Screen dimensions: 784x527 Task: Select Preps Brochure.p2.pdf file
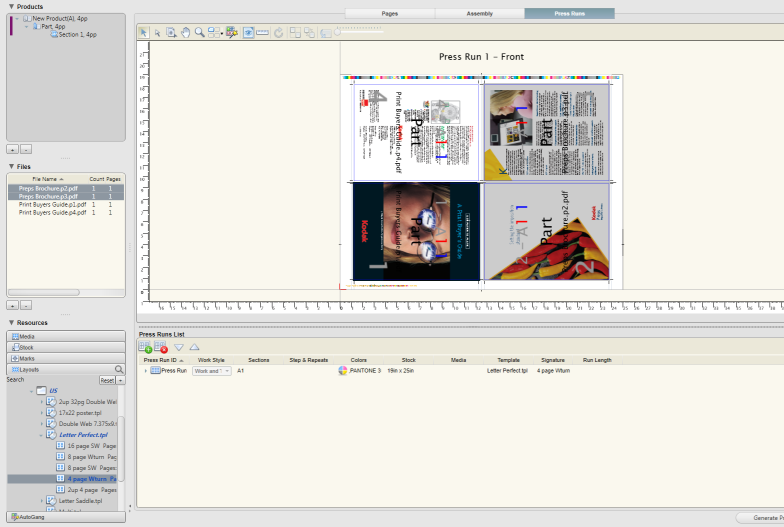pyautogui.click(x=66, y=188)
